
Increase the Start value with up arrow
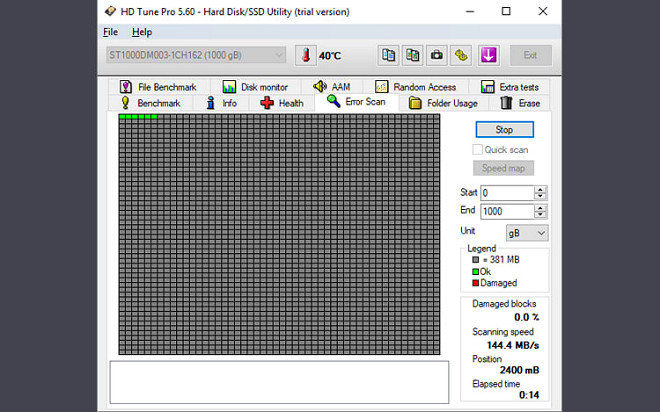coord(541,189)
